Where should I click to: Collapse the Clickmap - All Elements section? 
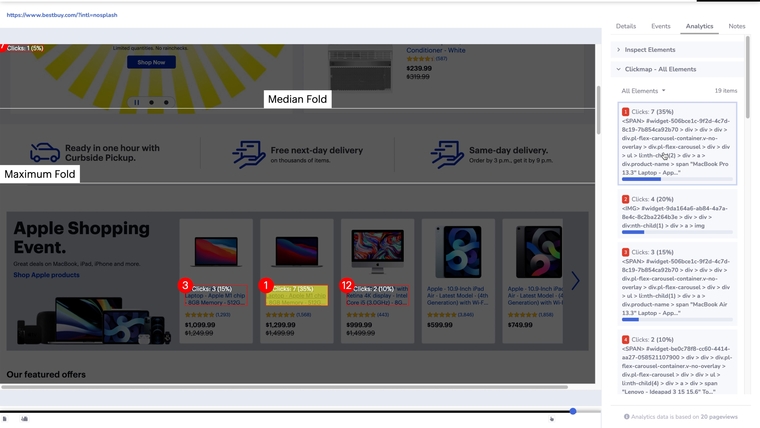coord(677,69)
